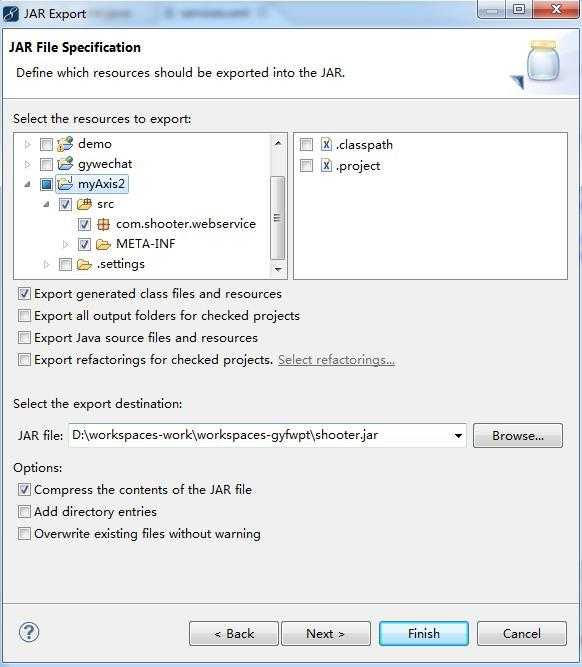Enable Export Java source files and resources
Viewport: 582px width, 667px height.
24,338
